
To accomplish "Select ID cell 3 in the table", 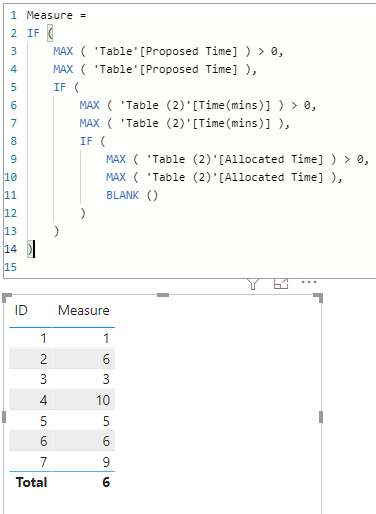I will [x=43, y=379].
